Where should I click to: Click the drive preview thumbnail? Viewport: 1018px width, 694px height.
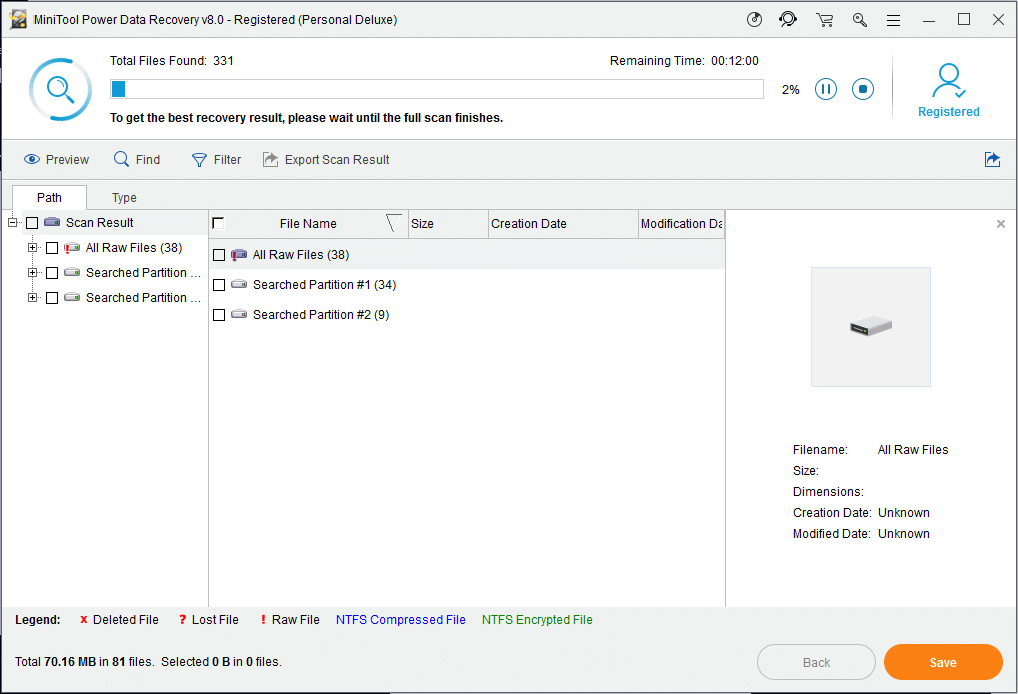tap(871, 327)
